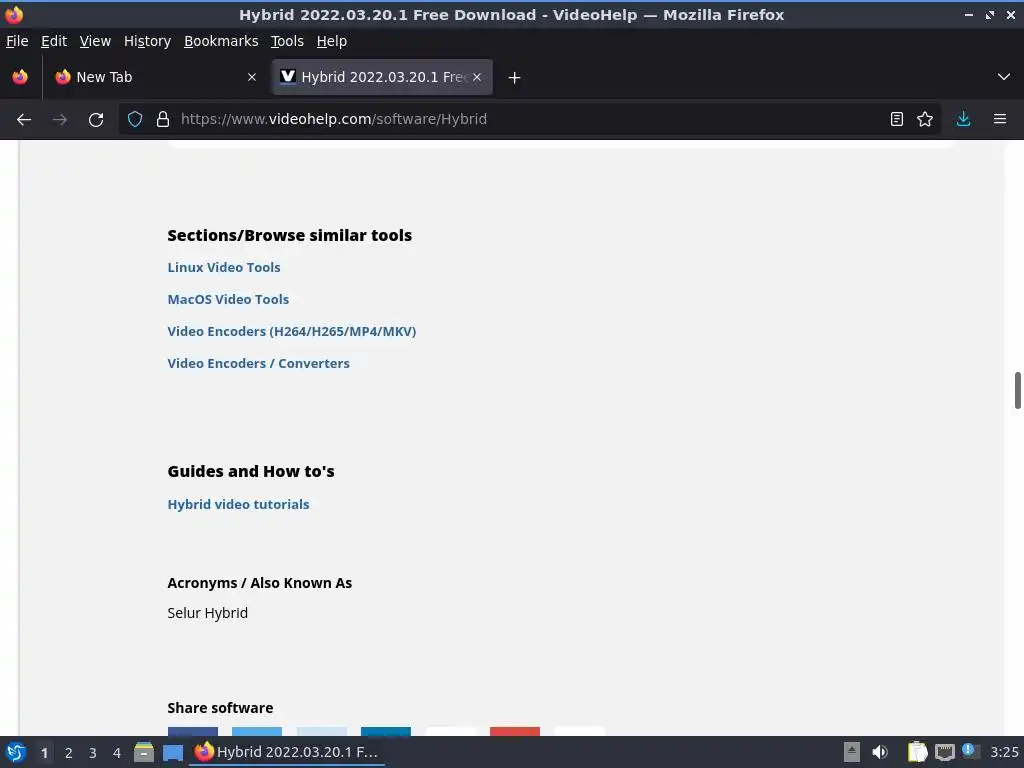Screen dimensions: 1024x768
Task: Open the Edit menu
Action: click(54, 41)
